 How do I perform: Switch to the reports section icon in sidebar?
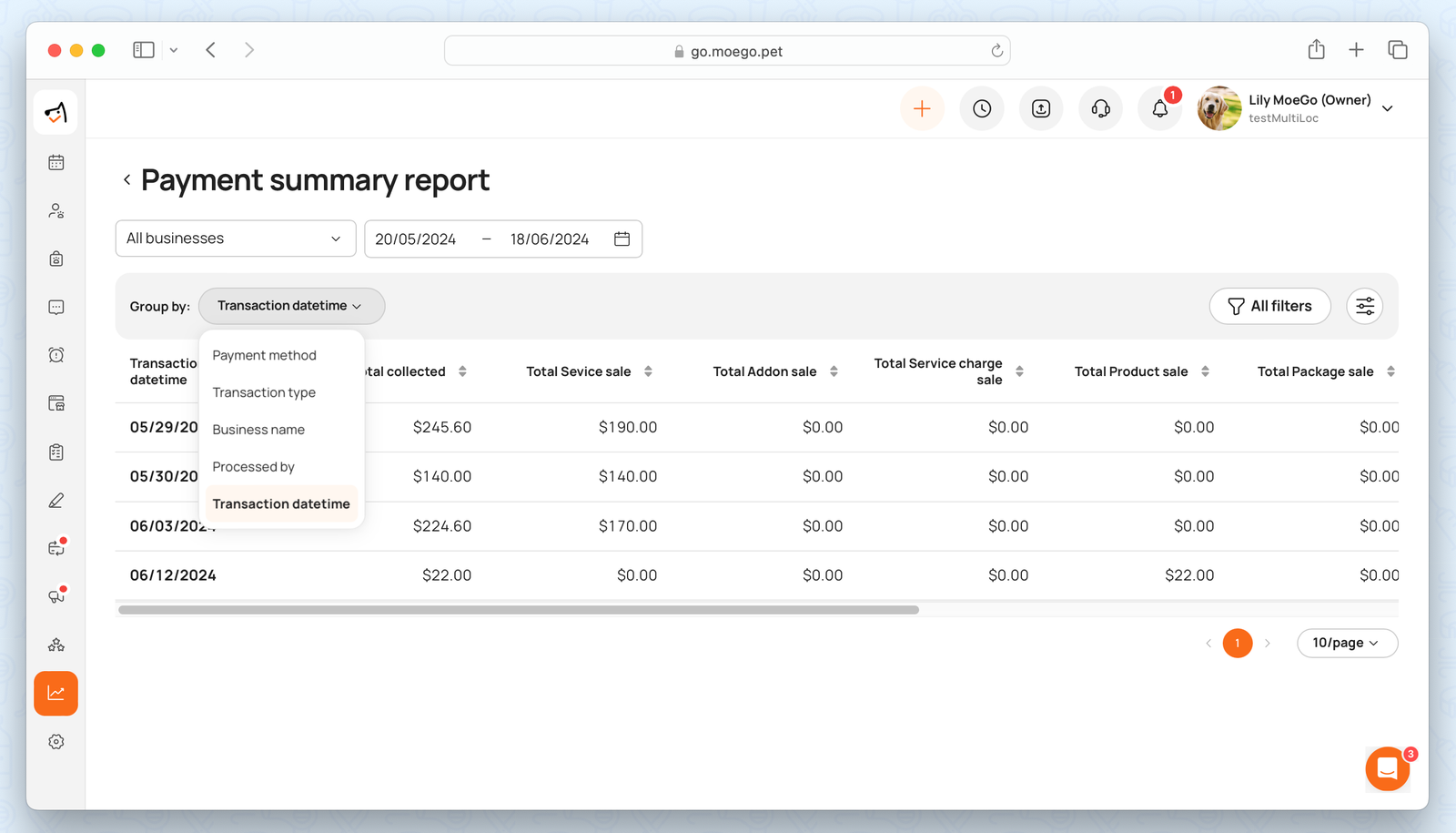56,693
